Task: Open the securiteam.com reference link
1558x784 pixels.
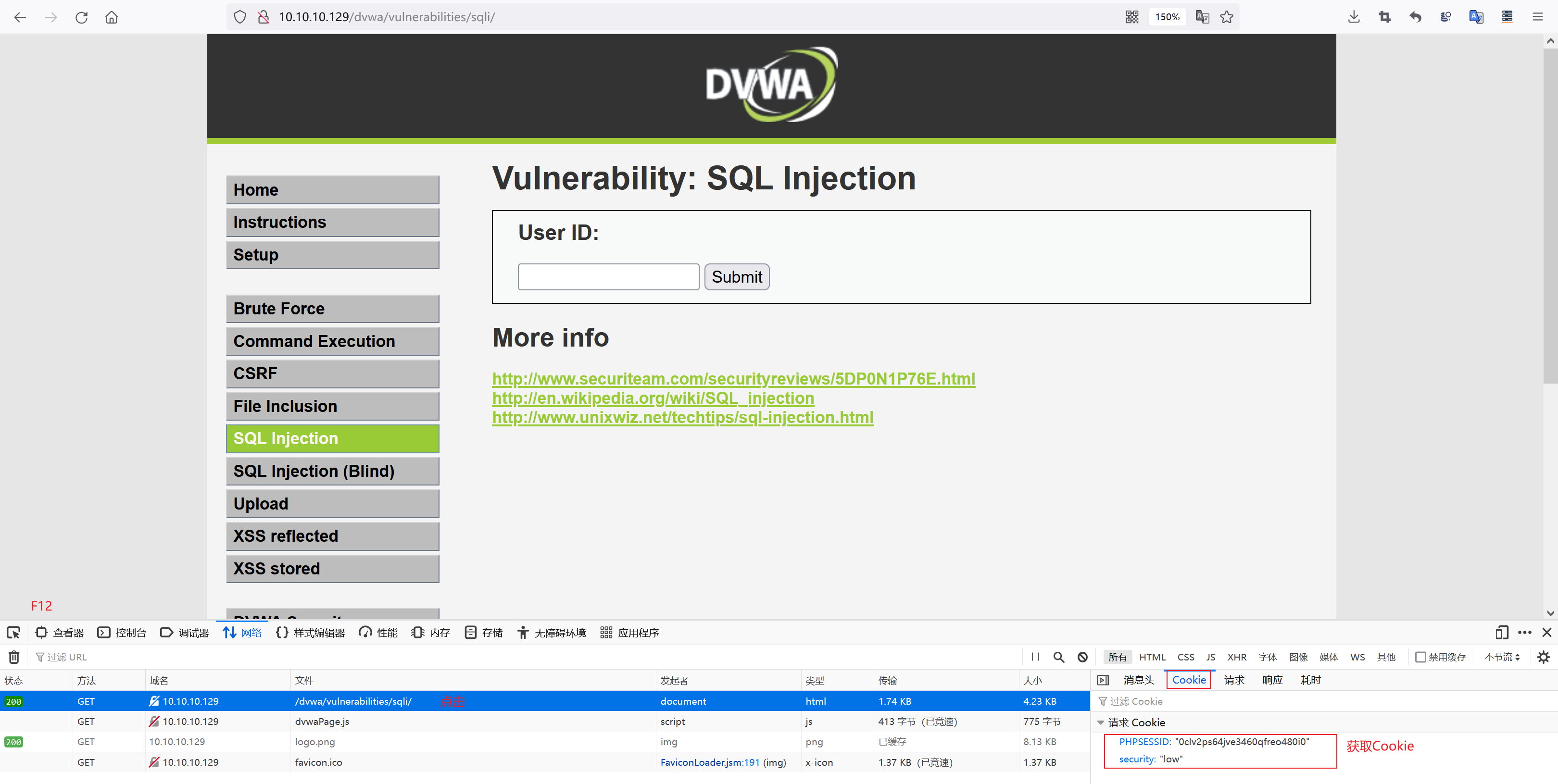Action: pyautogui.click(x=733, y=379)
